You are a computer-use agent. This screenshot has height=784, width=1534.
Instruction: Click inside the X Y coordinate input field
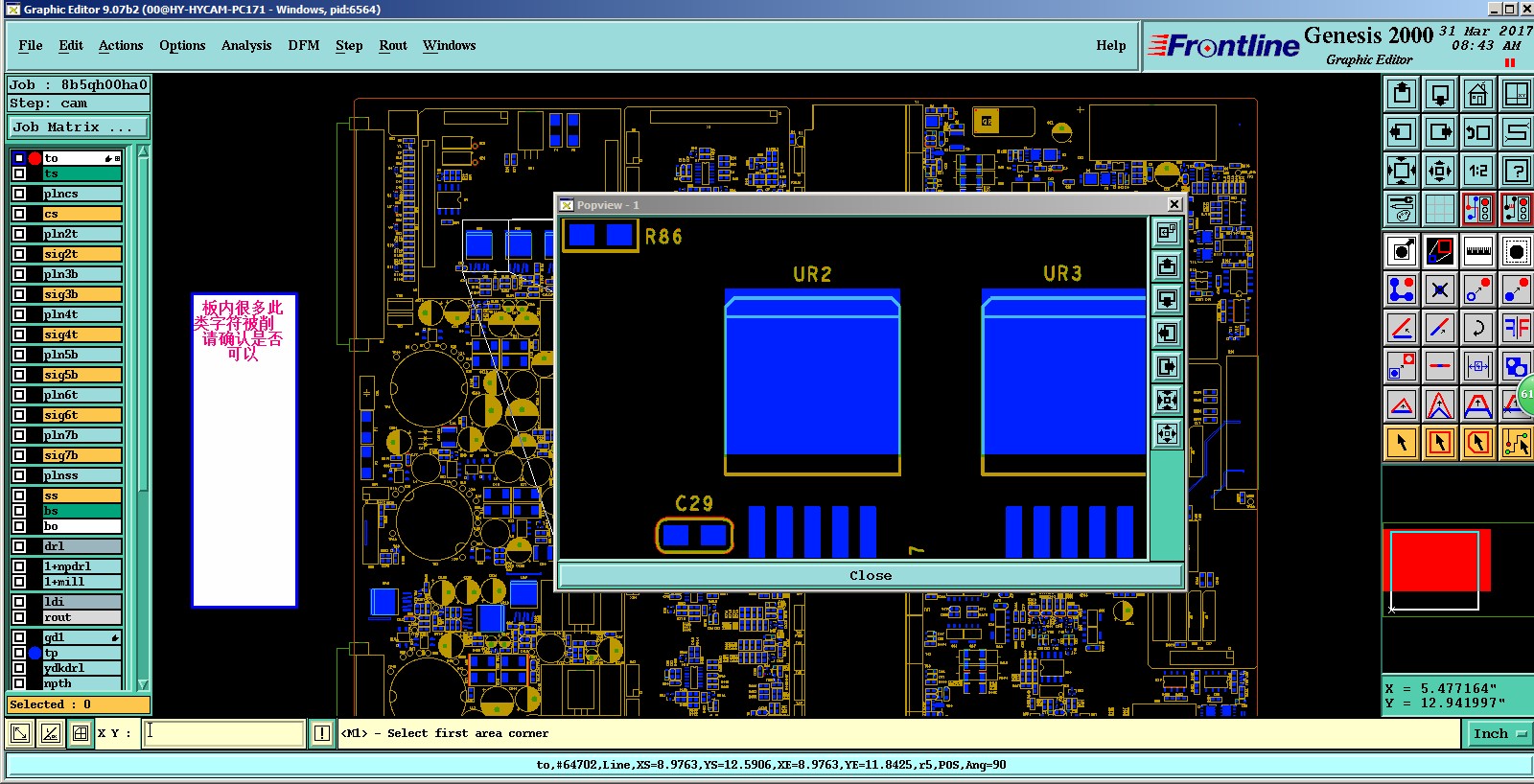[x=223, y=733]
